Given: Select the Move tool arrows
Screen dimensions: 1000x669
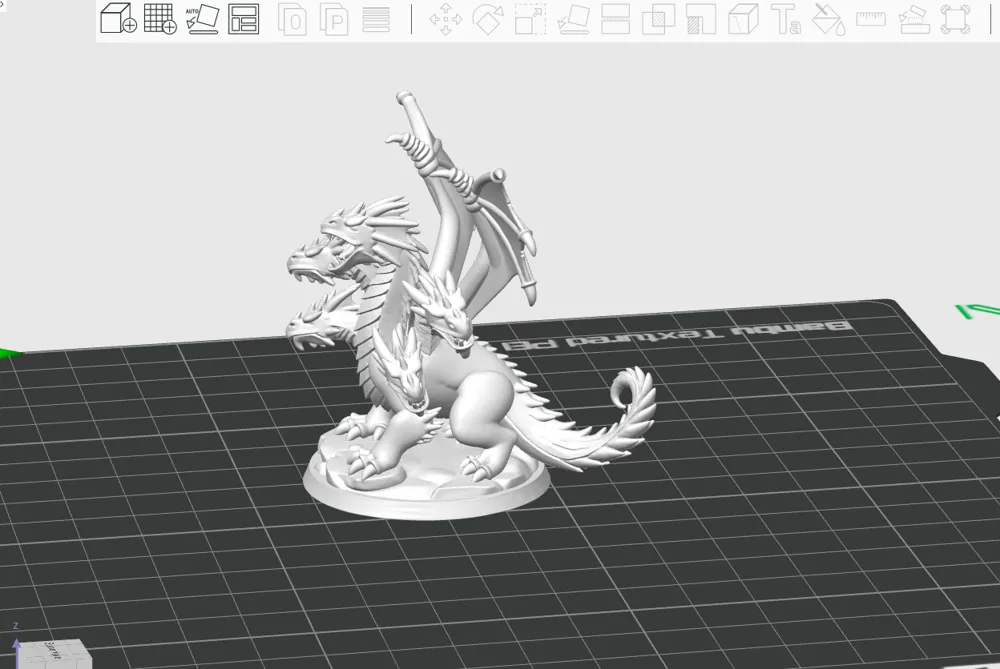Looking at the screenshot, I should (x=445, y=19).
